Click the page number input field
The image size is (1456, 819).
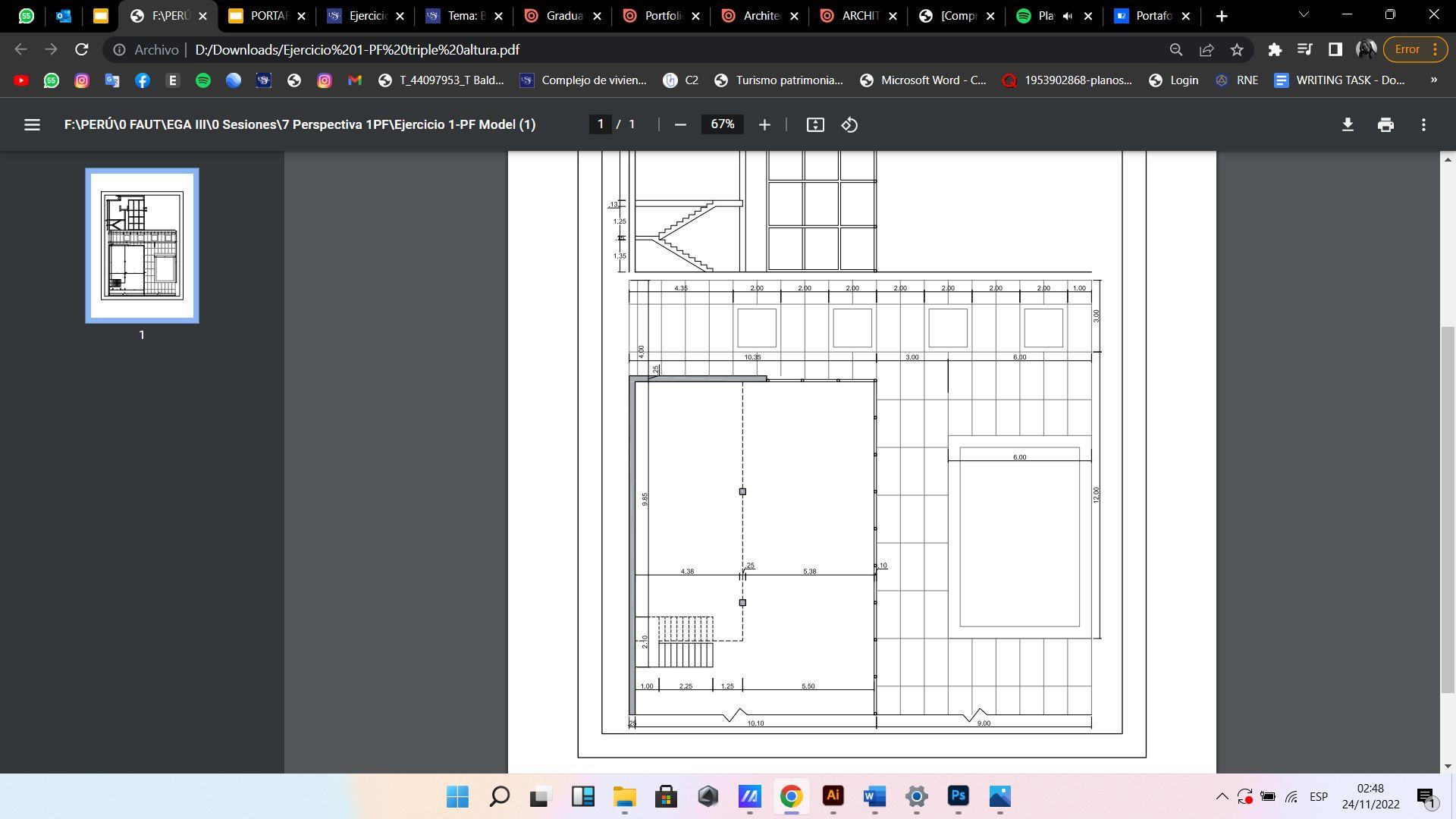click(x=601, y=124)
